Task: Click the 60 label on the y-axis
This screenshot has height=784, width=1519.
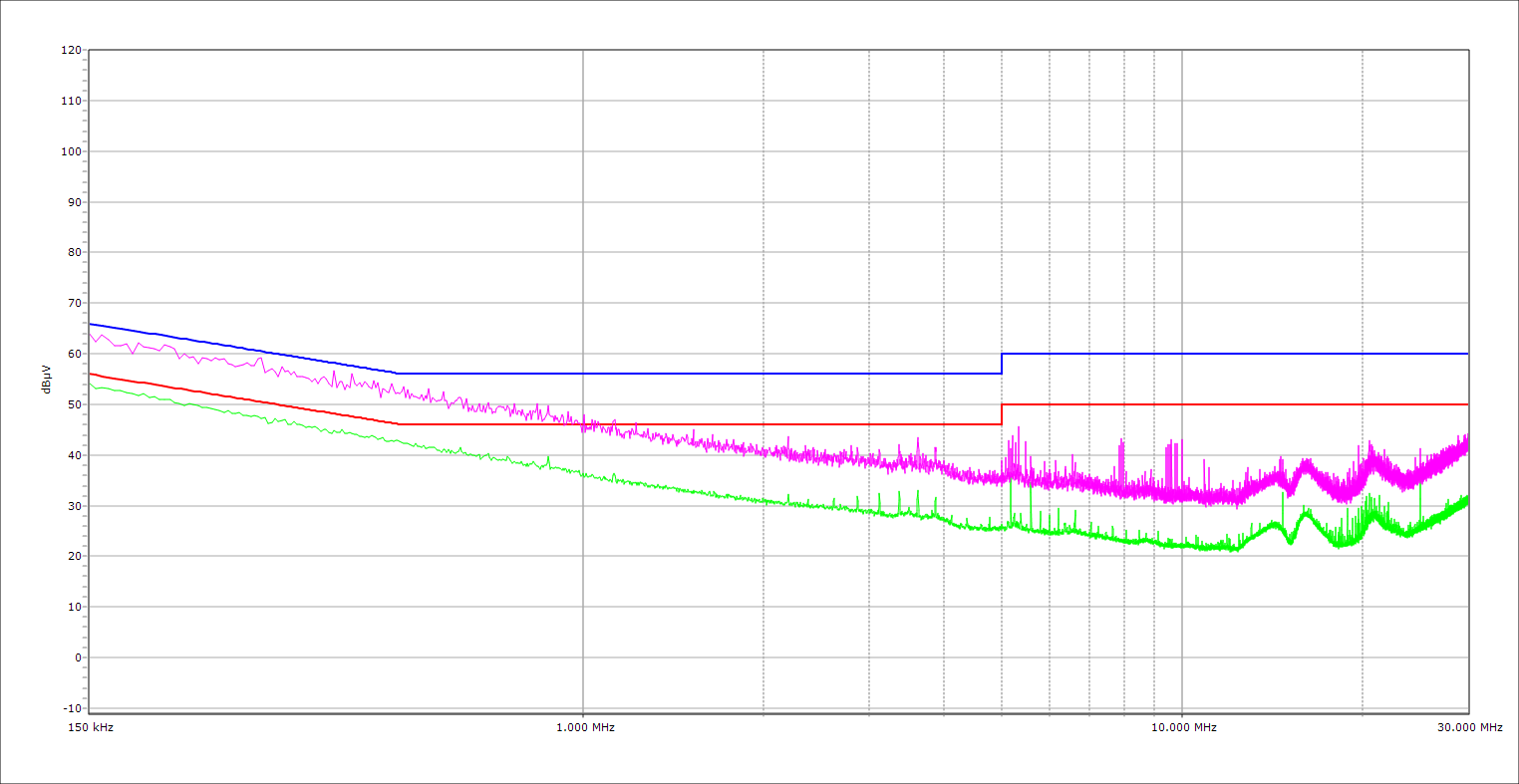Action: (x=74, y=354)
